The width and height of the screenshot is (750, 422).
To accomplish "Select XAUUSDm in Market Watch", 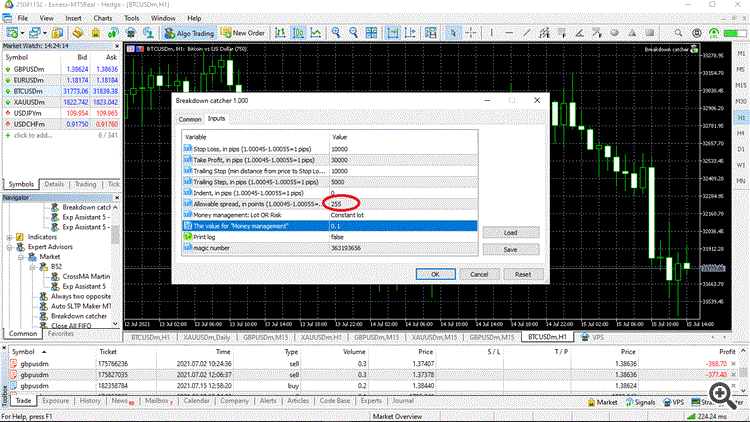I will 61,102.
